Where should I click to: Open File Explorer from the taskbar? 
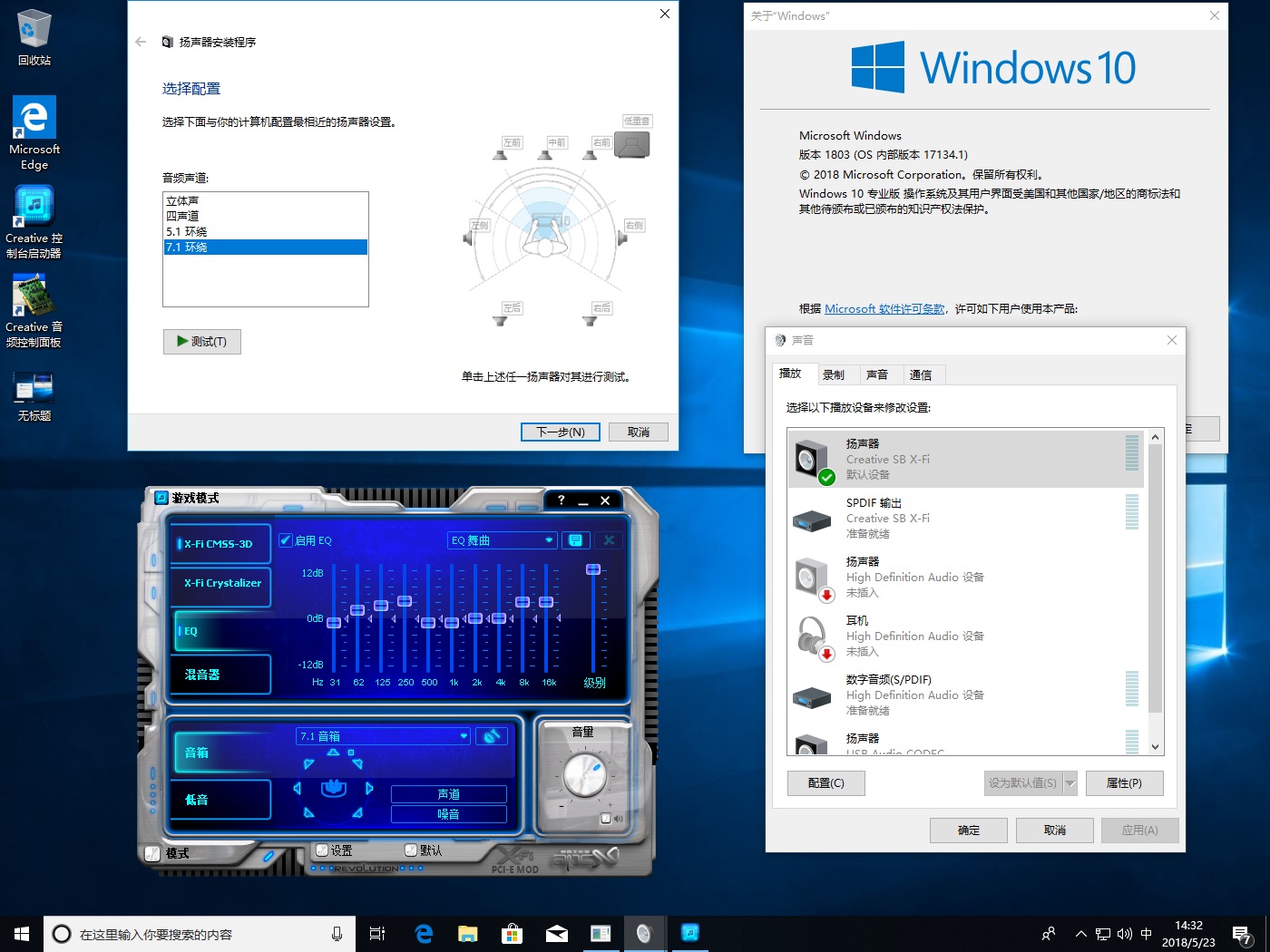(468, 934)
